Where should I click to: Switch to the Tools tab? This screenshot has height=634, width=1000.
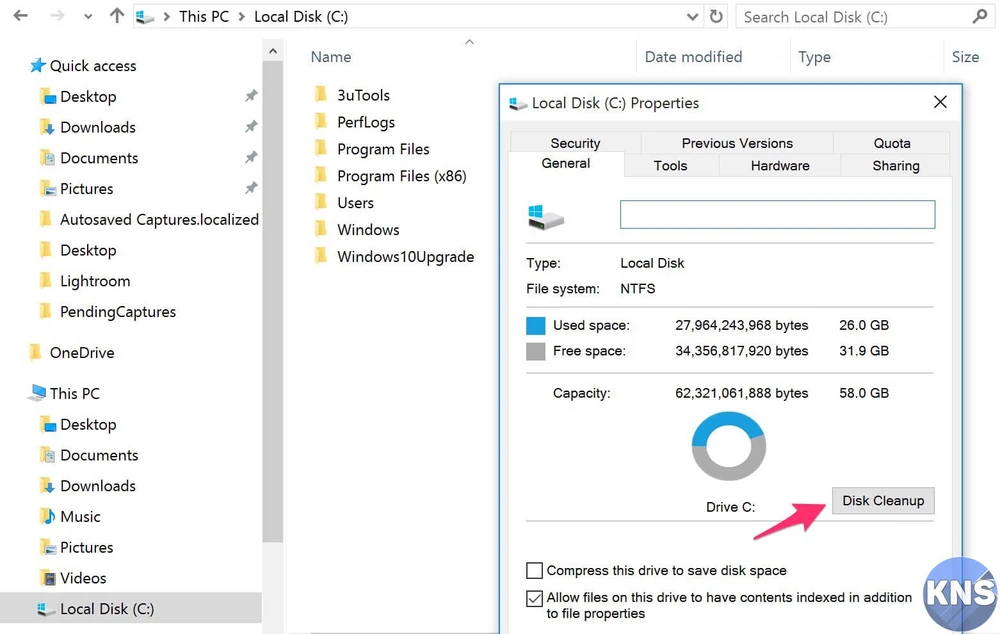coord(670,166)
